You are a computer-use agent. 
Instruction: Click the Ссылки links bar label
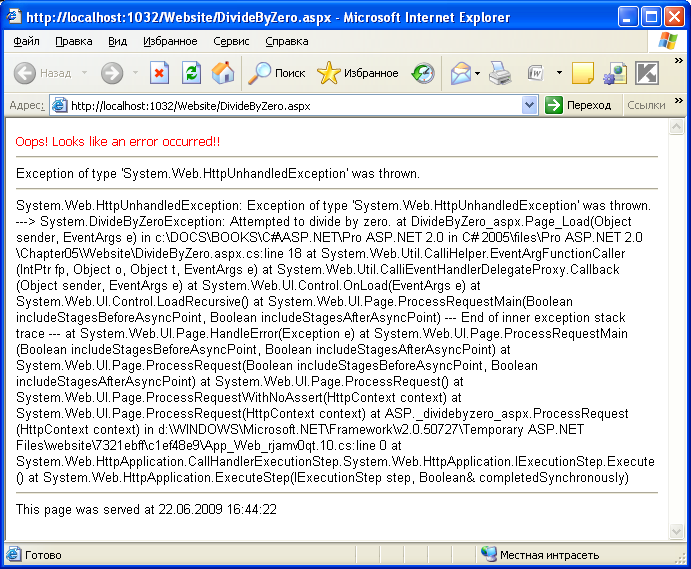tap(645, 105)
